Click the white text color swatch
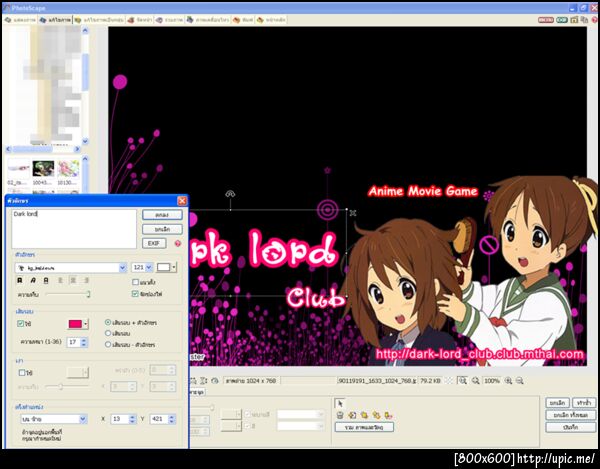Screen dimensions: 600x469 pyautogui.click(x=163, y=267)
